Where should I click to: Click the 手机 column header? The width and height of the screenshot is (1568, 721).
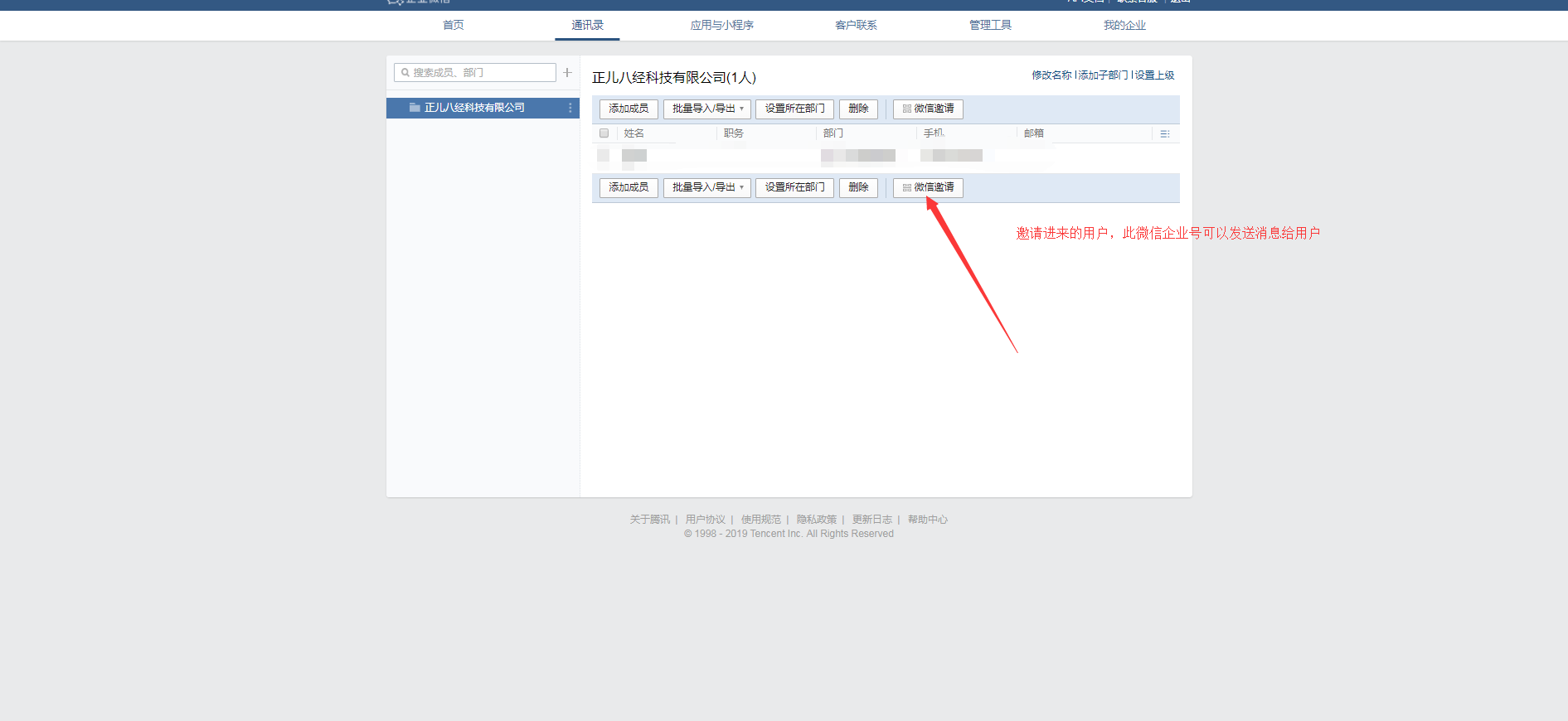934,133
